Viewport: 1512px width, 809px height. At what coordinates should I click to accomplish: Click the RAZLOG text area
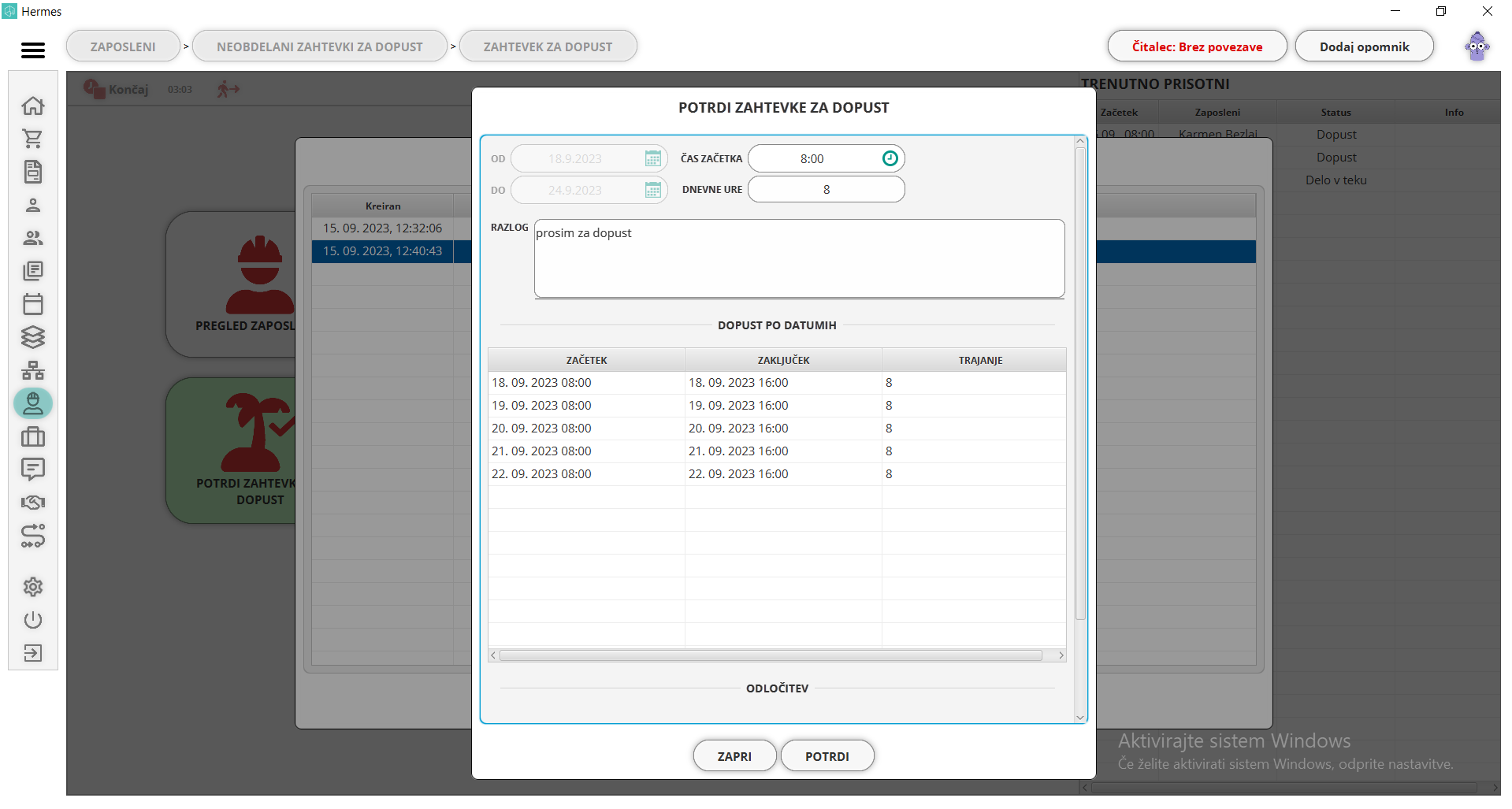[799, 258]
